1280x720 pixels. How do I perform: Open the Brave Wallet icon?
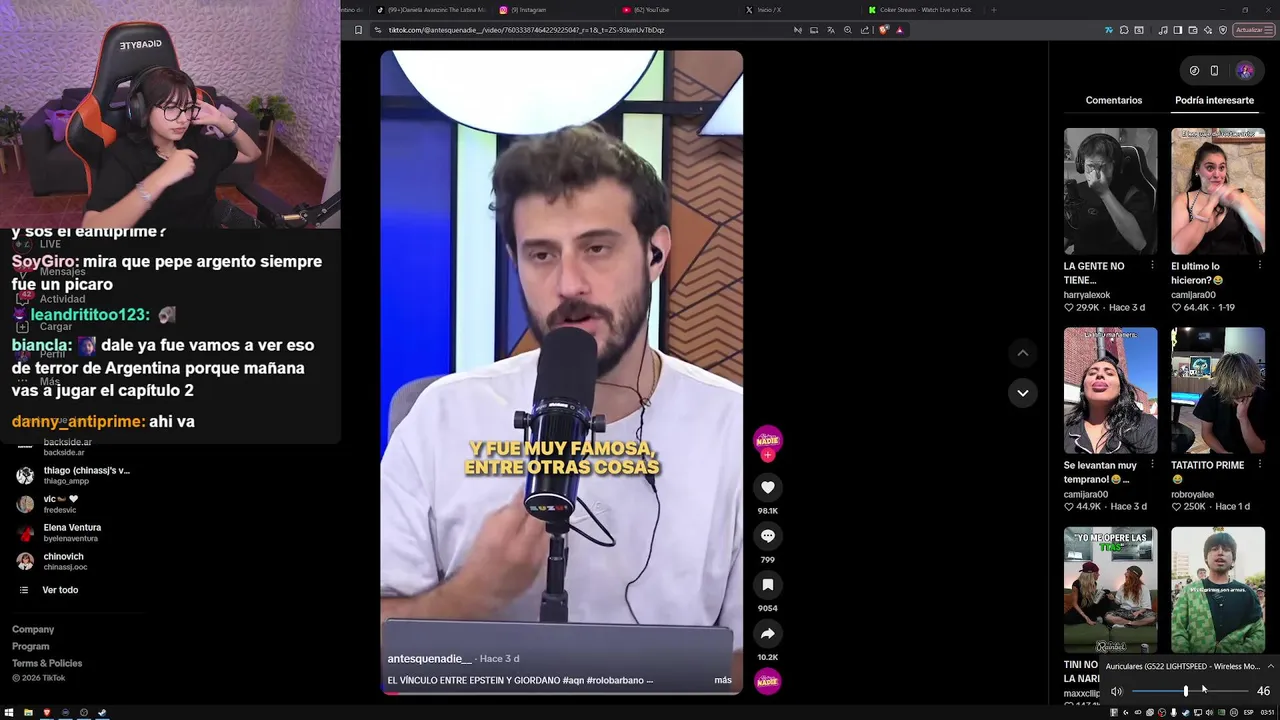1192,30
